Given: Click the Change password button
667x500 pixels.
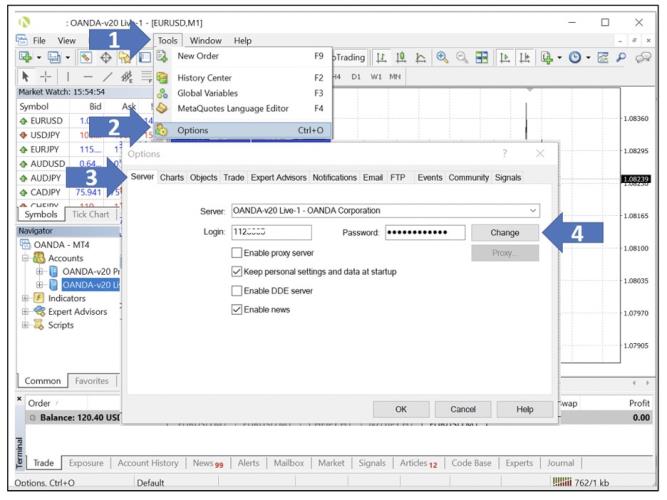Looking at the screenshot, I should (505, 233).
